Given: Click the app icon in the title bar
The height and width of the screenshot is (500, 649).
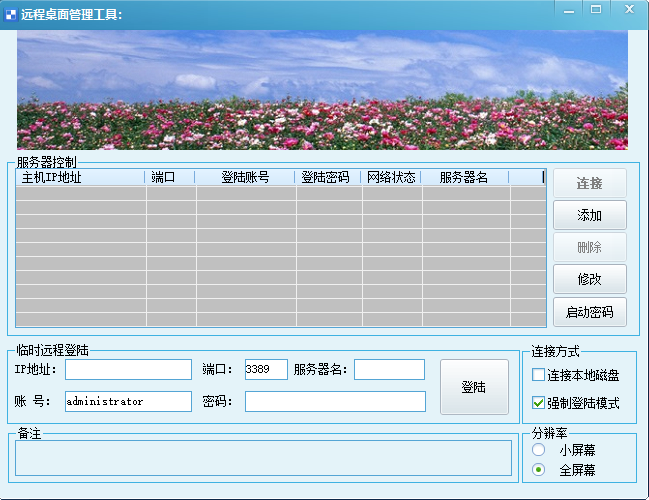Looking at the screenshot, I should (10, 15).
